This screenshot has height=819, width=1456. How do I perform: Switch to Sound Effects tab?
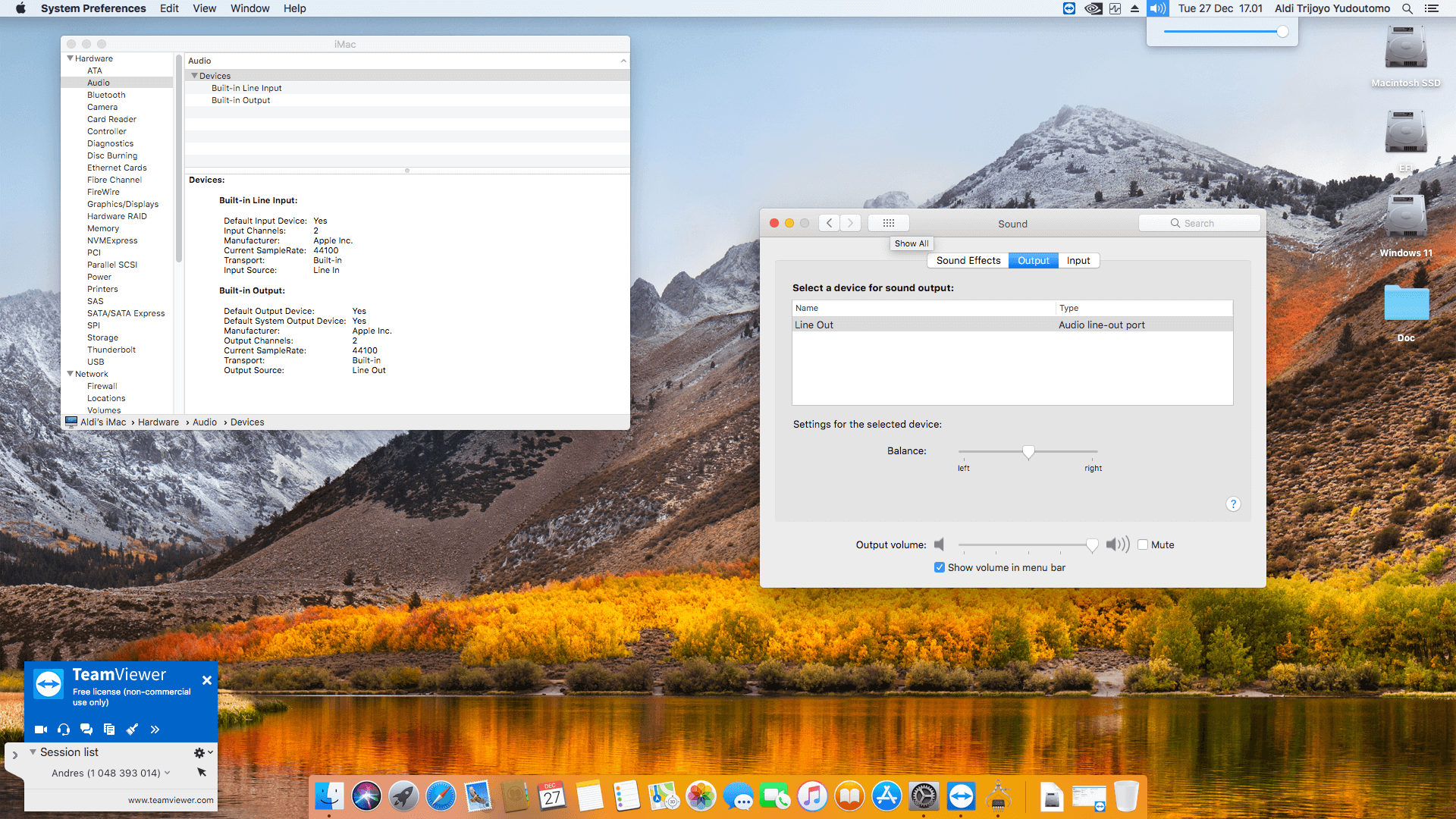pos(968,260)
